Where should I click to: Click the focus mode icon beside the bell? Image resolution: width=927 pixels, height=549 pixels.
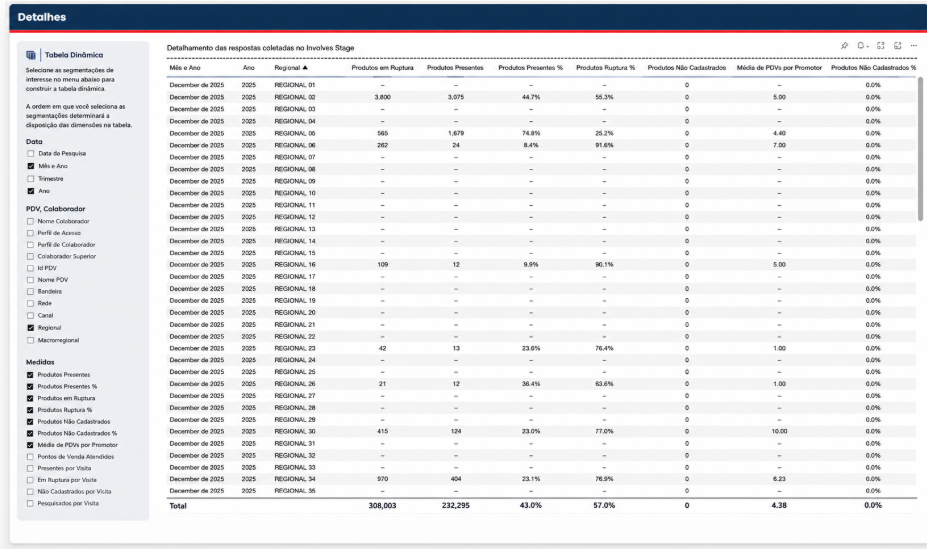(x=880, y=46)
